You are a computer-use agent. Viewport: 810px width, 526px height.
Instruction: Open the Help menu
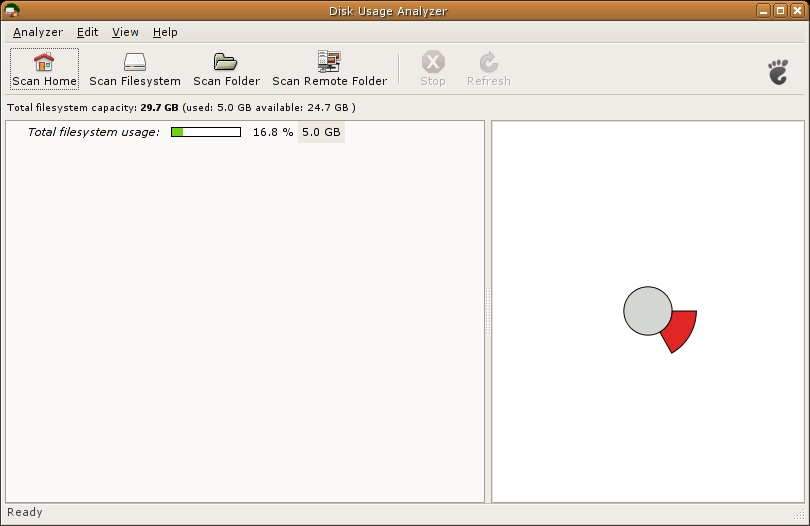pyautogui.click(x=165, y=32)
